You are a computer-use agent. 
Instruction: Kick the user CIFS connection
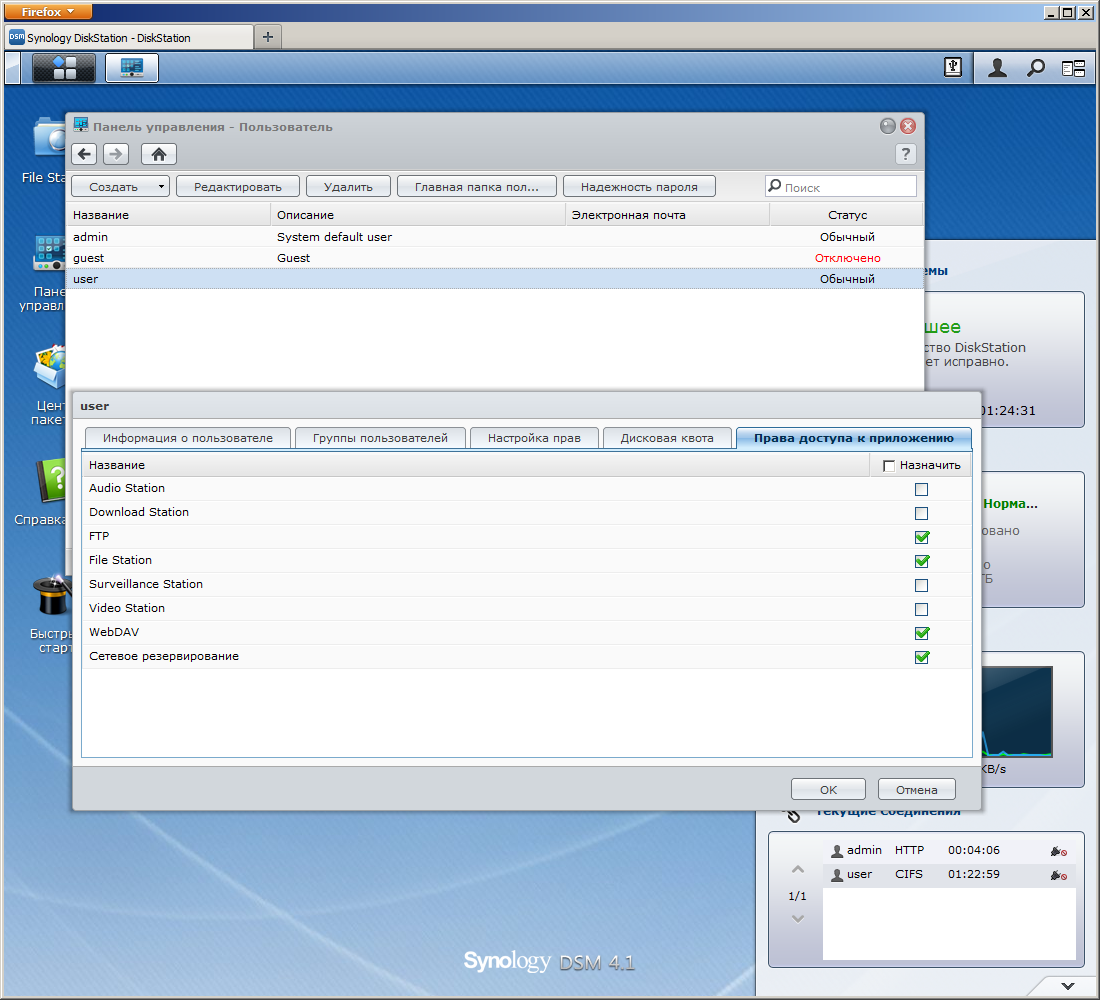tap(1059, 875)
